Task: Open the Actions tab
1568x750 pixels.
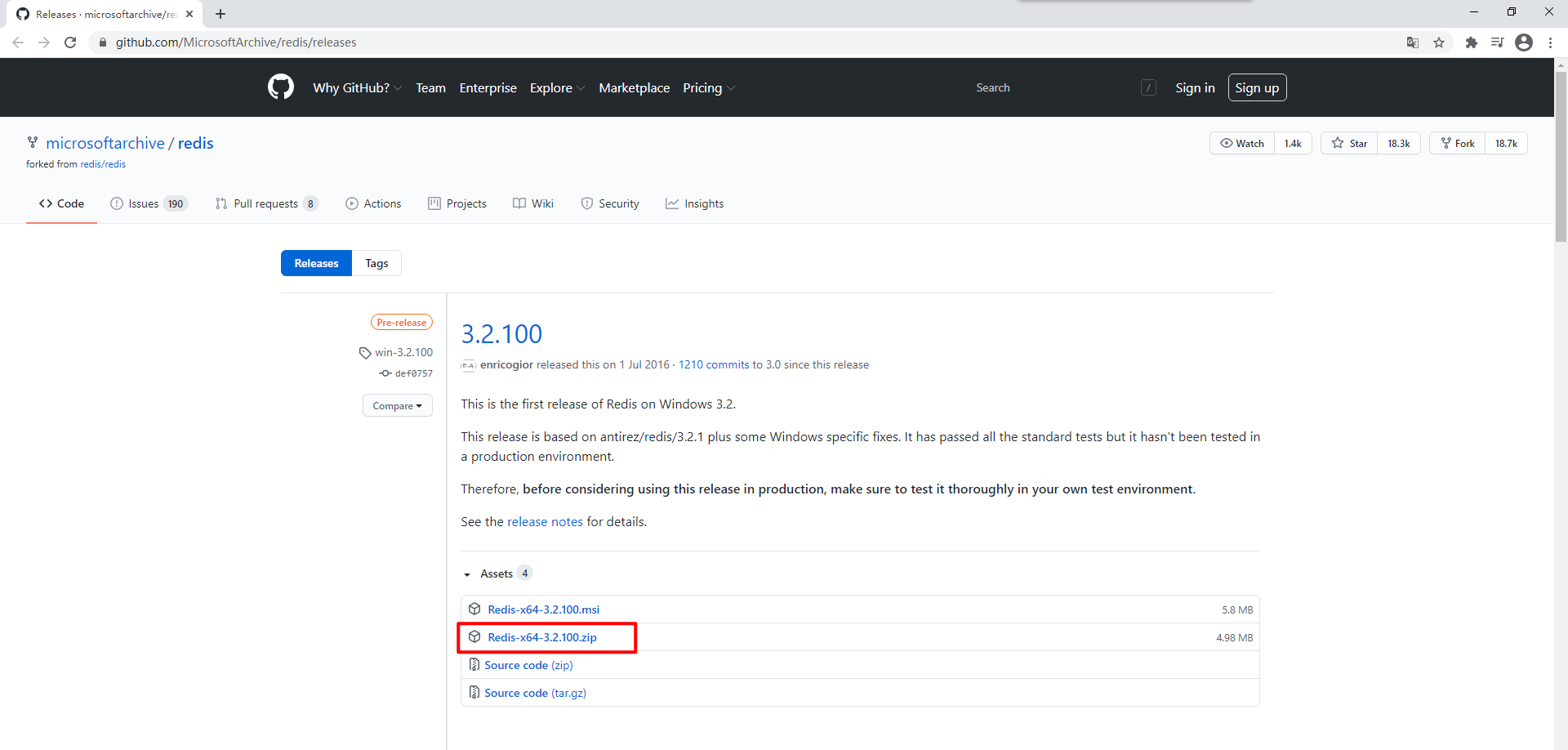Action: tap(373, 203)
